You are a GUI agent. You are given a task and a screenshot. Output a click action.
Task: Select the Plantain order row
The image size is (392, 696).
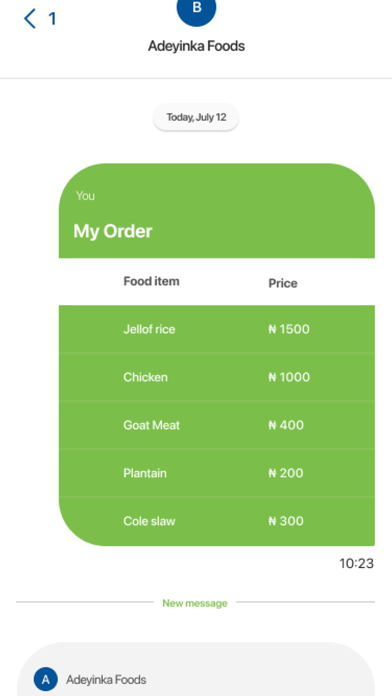pos(217,473)
